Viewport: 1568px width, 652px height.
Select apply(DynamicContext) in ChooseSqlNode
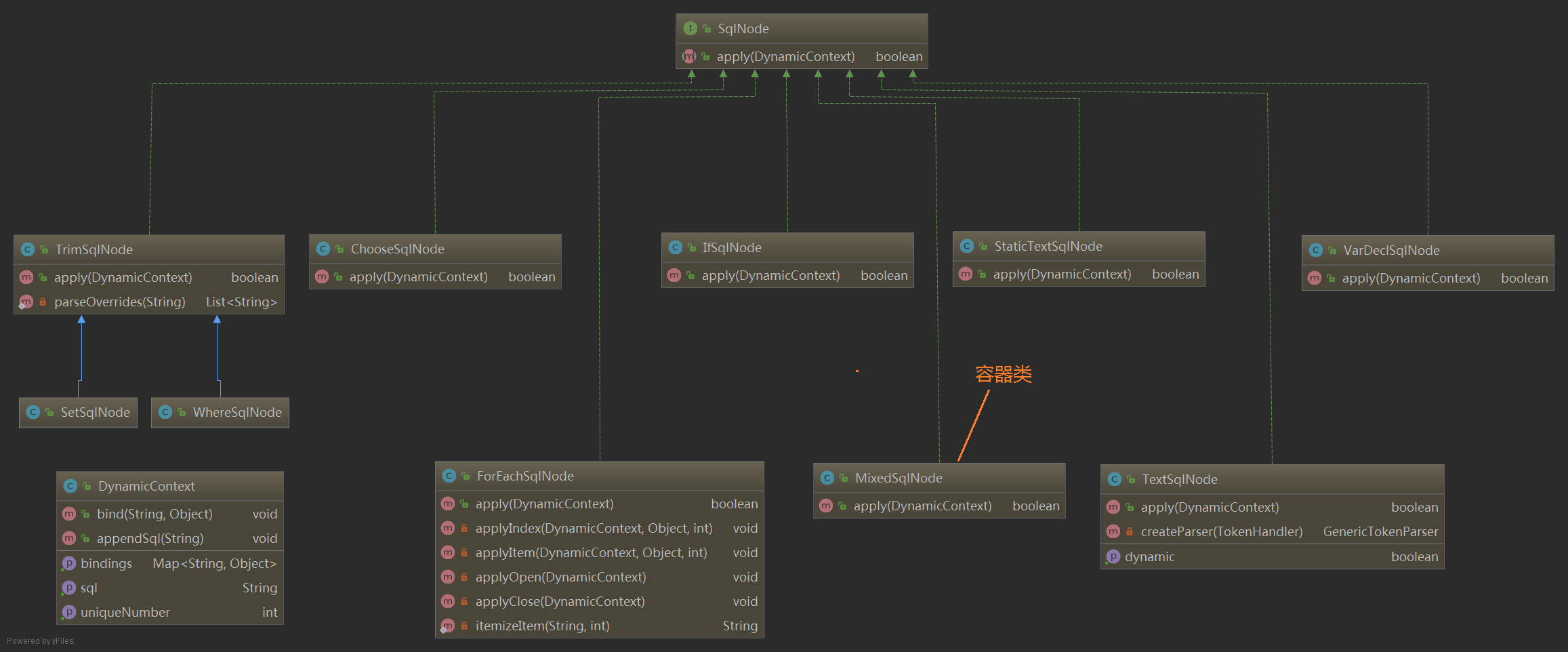419,277
